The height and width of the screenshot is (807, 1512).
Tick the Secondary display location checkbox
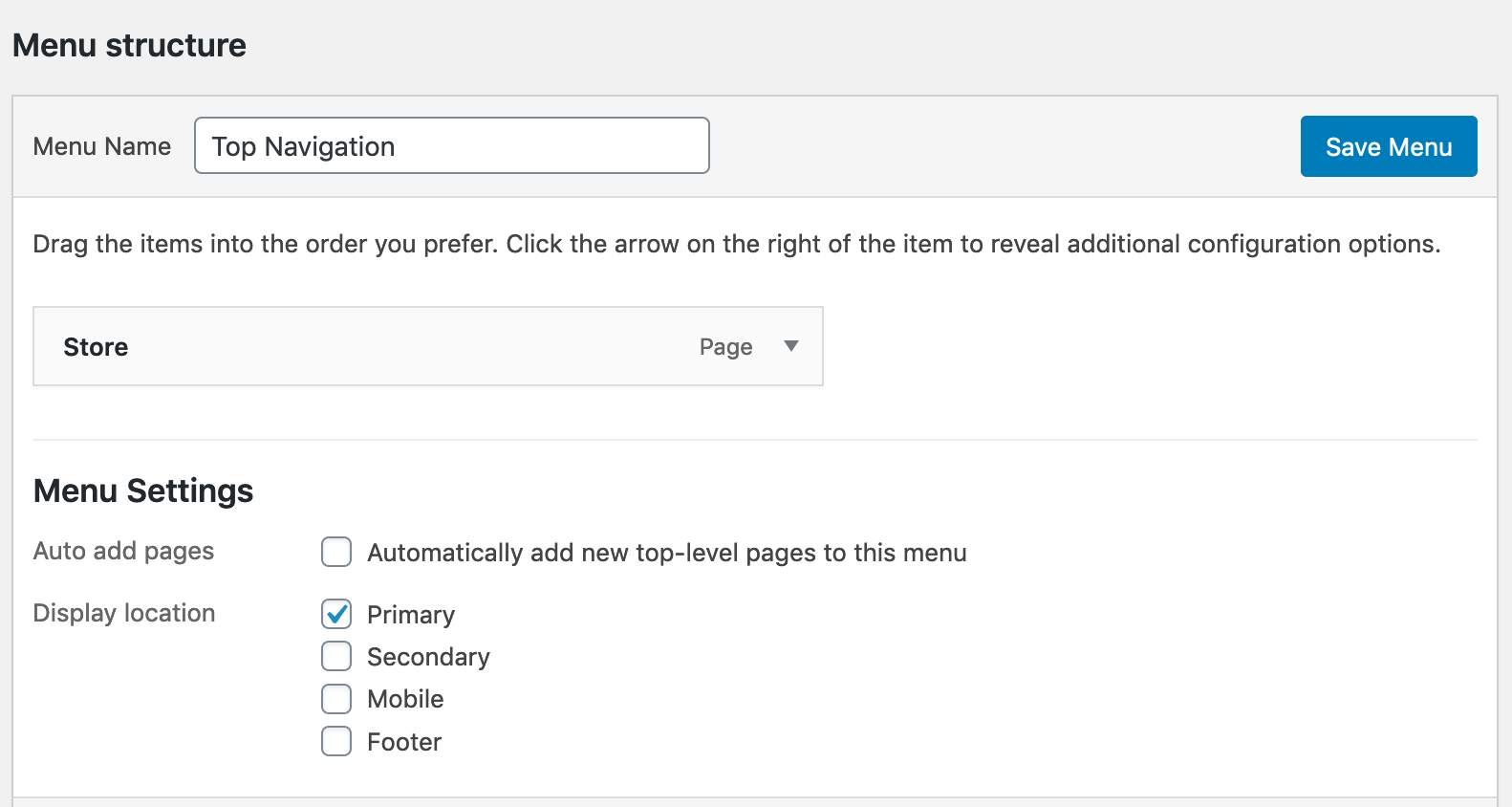(336, 656)
